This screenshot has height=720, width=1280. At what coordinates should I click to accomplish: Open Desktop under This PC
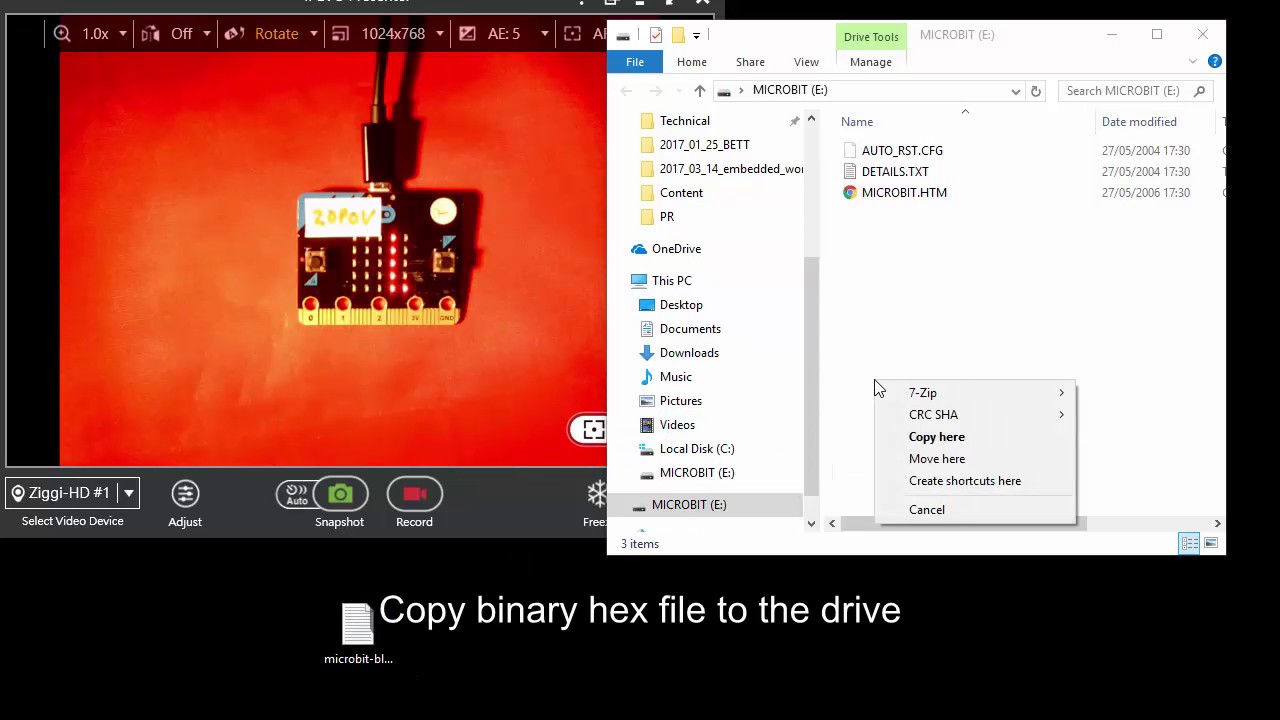coord(681,305)
